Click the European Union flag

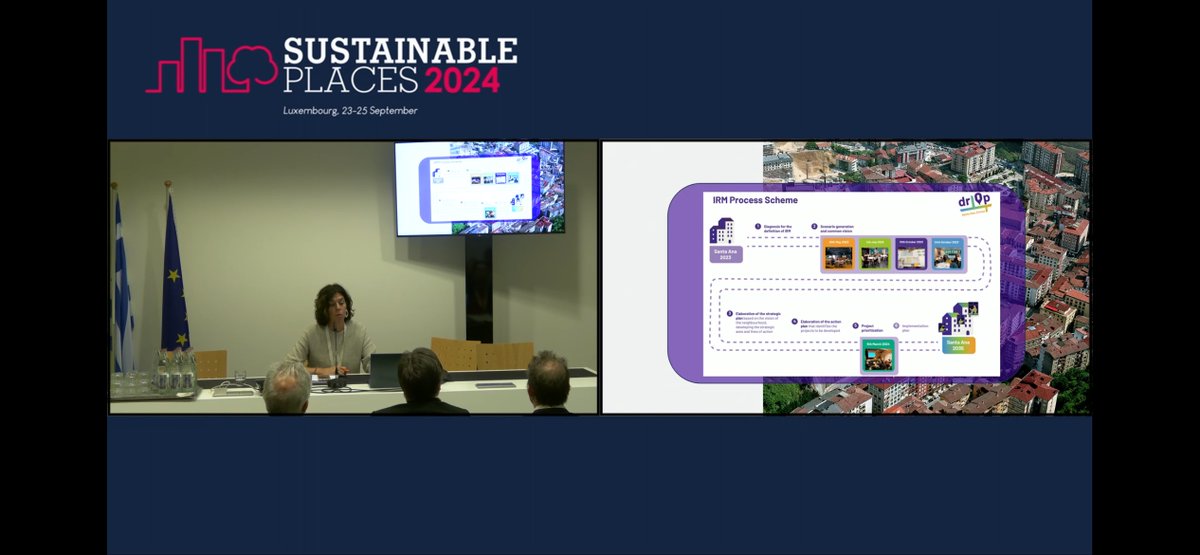pyautogui.click(x=174, y=271)
